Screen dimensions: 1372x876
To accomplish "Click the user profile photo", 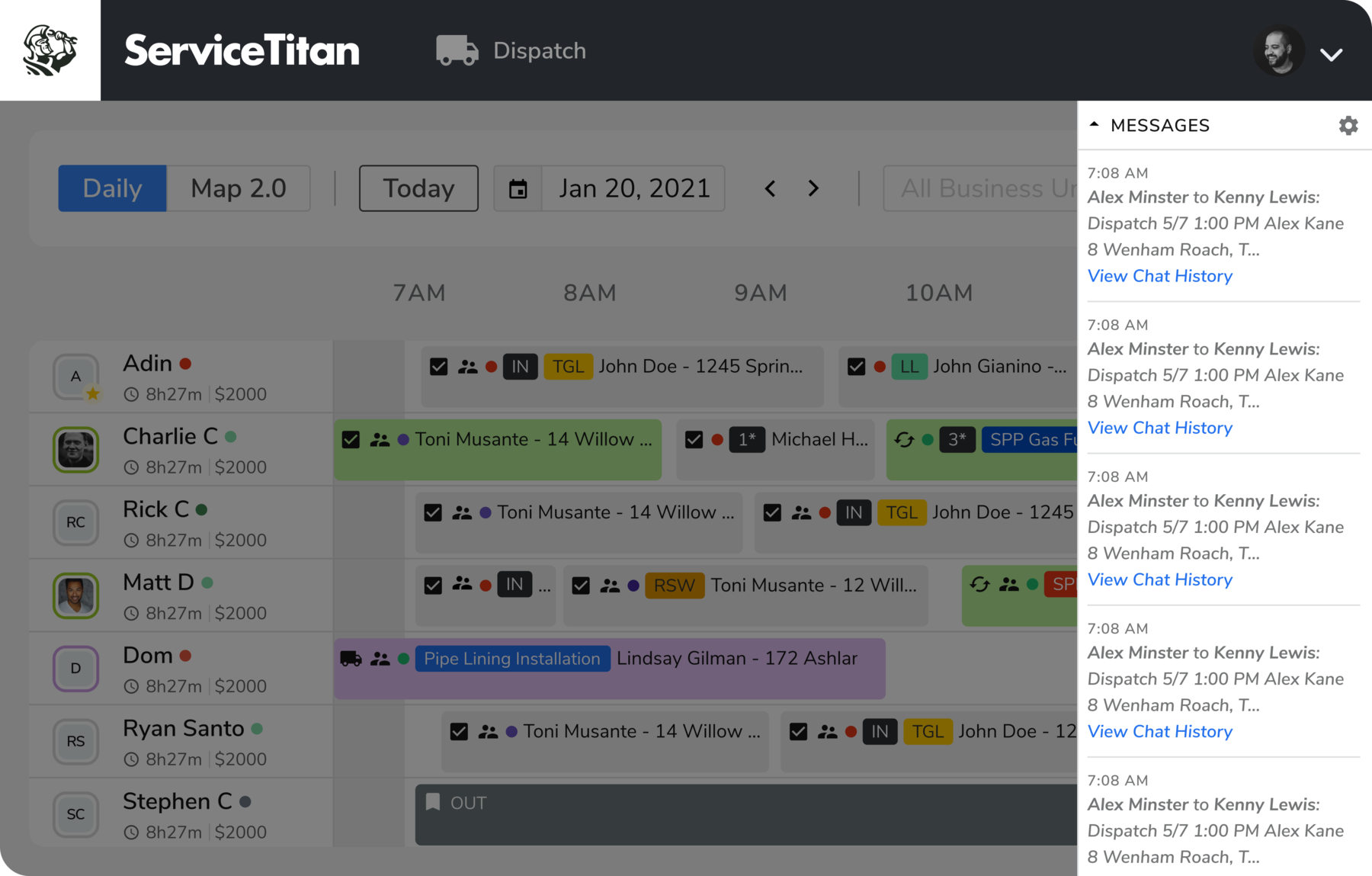I will coord(1279,51).
